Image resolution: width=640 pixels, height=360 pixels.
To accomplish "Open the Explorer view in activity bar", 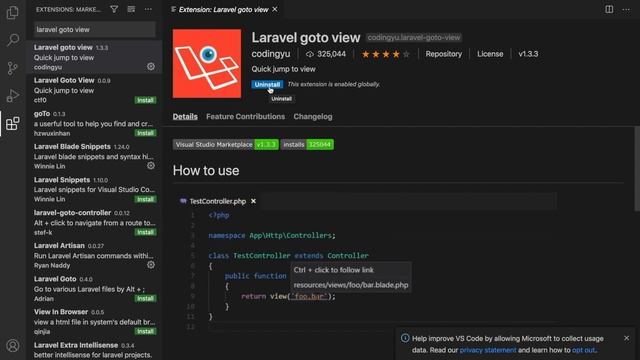I will 13,13.
